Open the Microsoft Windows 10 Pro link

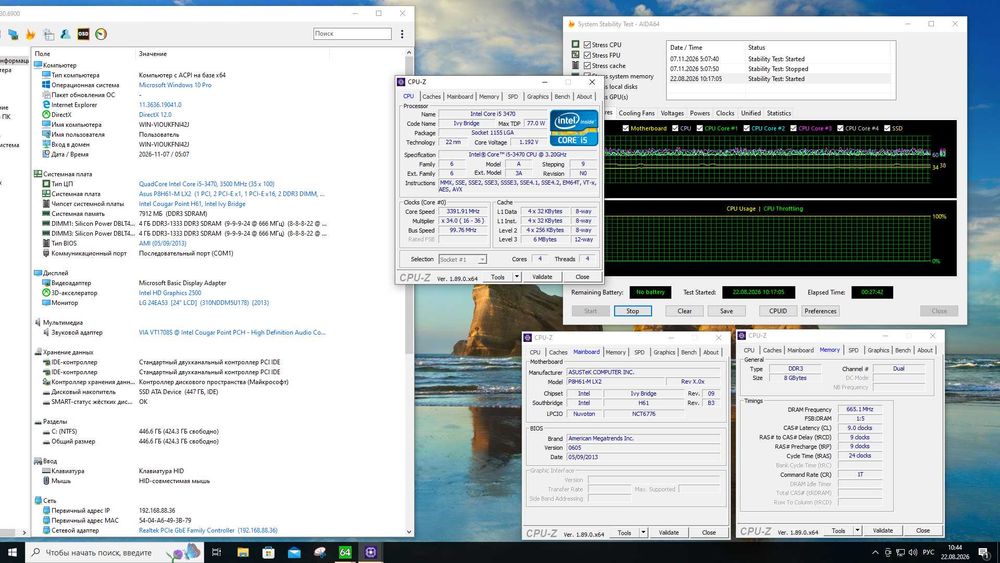coord(175,85)
